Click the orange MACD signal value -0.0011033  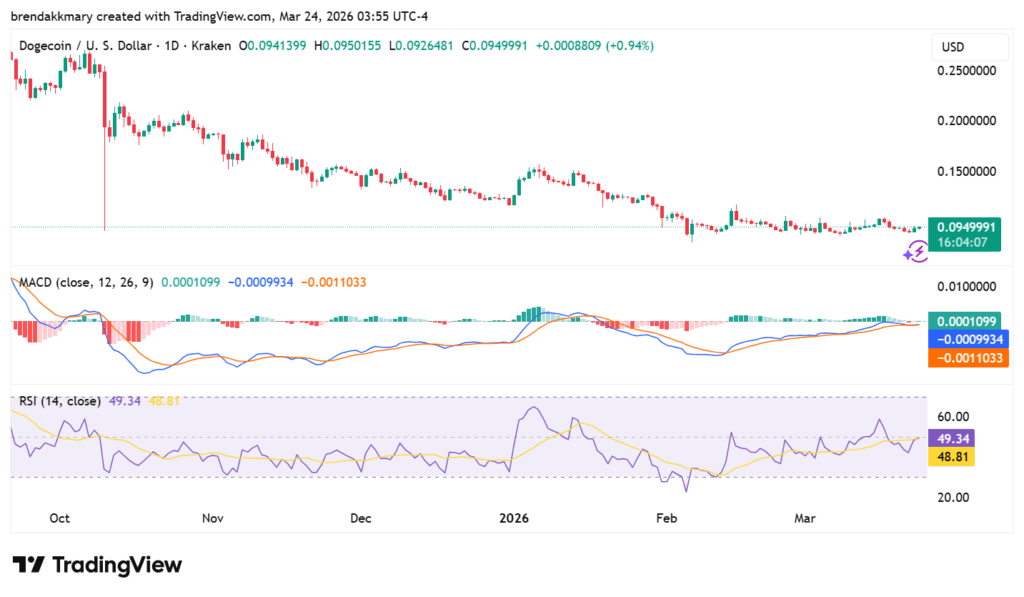coord(968,359)
